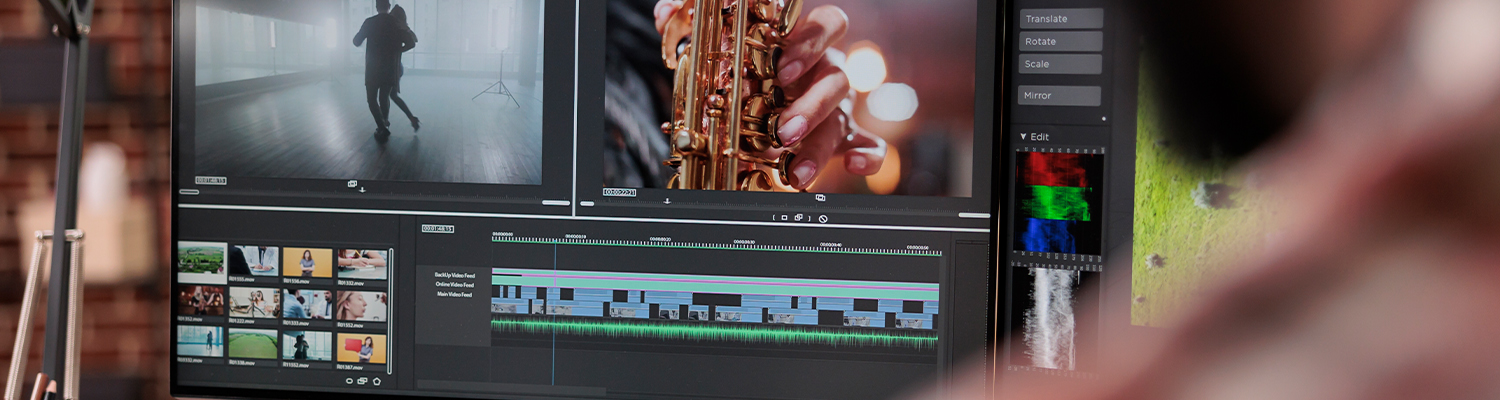Image resolution: width=1500 pixels, height=400 pixels.
Task: Click the dancers source preview image
Action: [368, 92]
